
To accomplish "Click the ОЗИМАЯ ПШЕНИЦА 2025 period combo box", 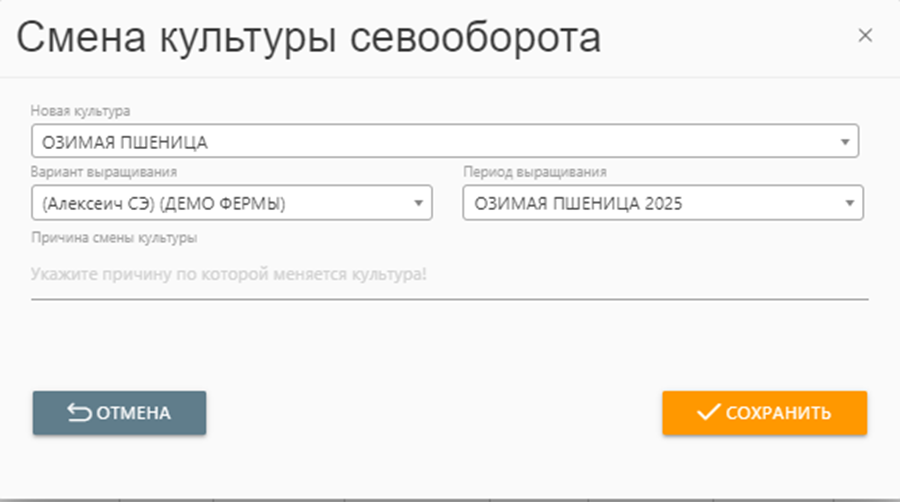I will pyautogui.click(x=650, y=204).
